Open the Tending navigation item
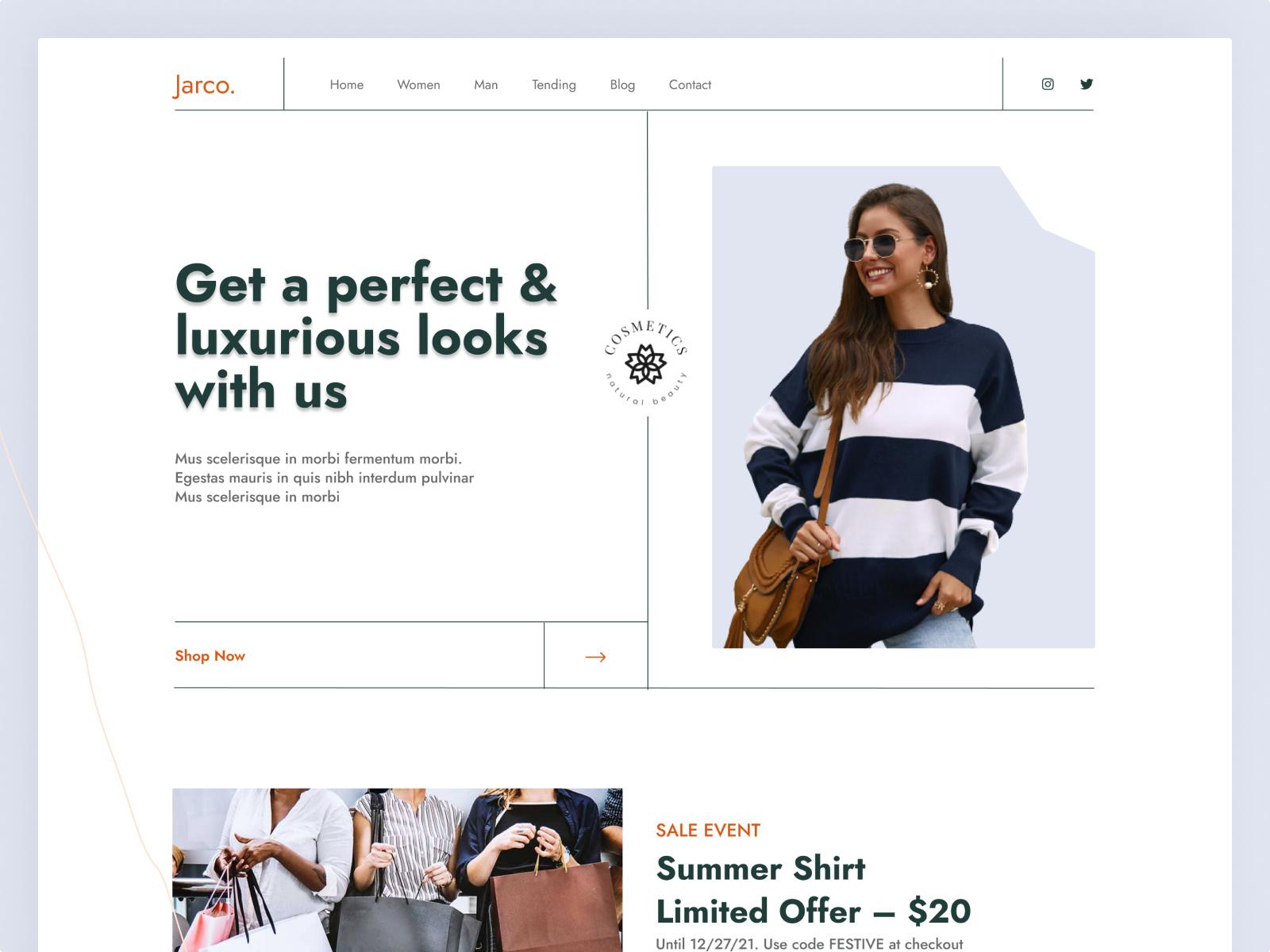1270x952 pixels. pyautogui.click(x=554, y=85)
